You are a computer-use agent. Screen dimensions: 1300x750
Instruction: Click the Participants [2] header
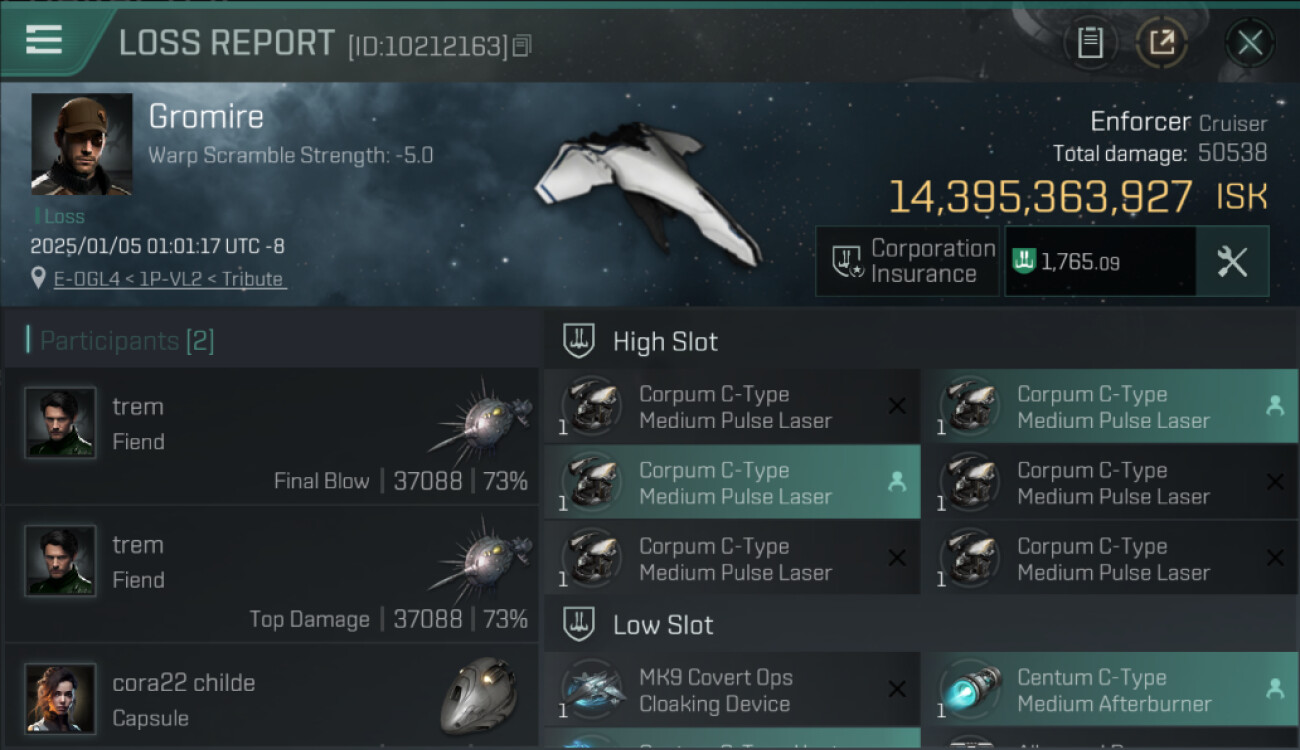(x=126, y=341)
